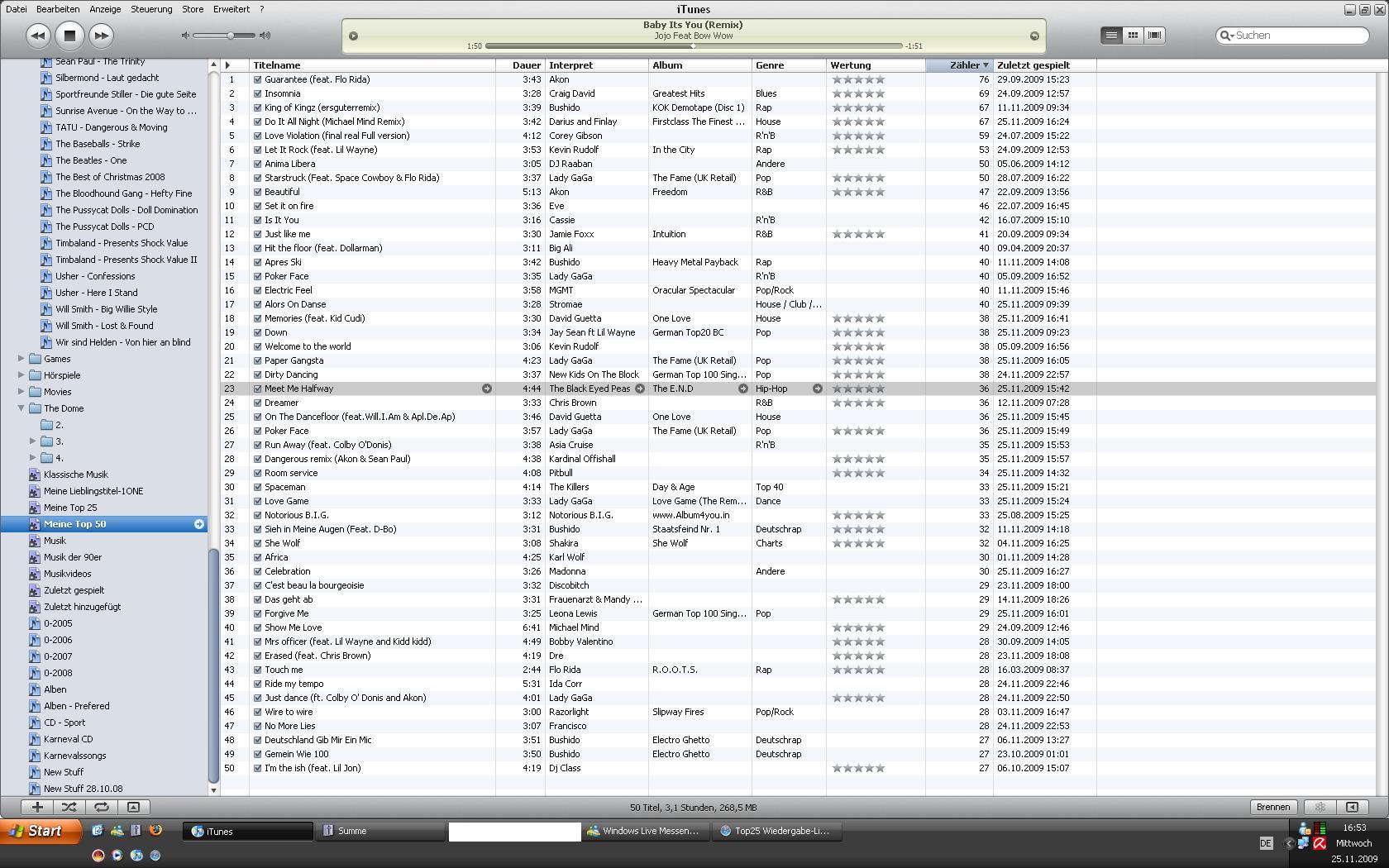Switch to list view
1389x868 pixels.
tap(1112, 35)
